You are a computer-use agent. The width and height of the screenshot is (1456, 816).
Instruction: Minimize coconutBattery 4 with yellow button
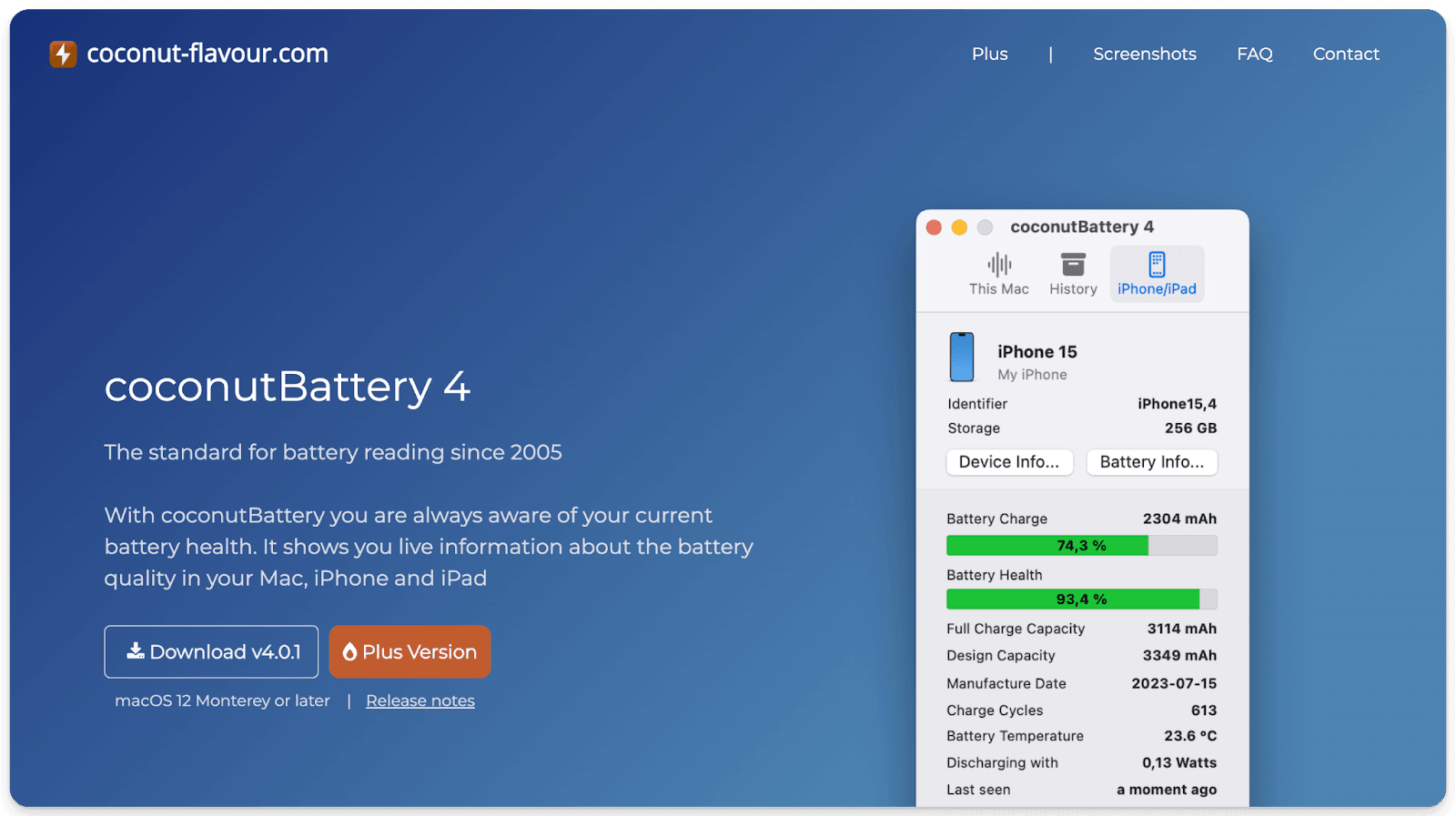tap(959, 227)
